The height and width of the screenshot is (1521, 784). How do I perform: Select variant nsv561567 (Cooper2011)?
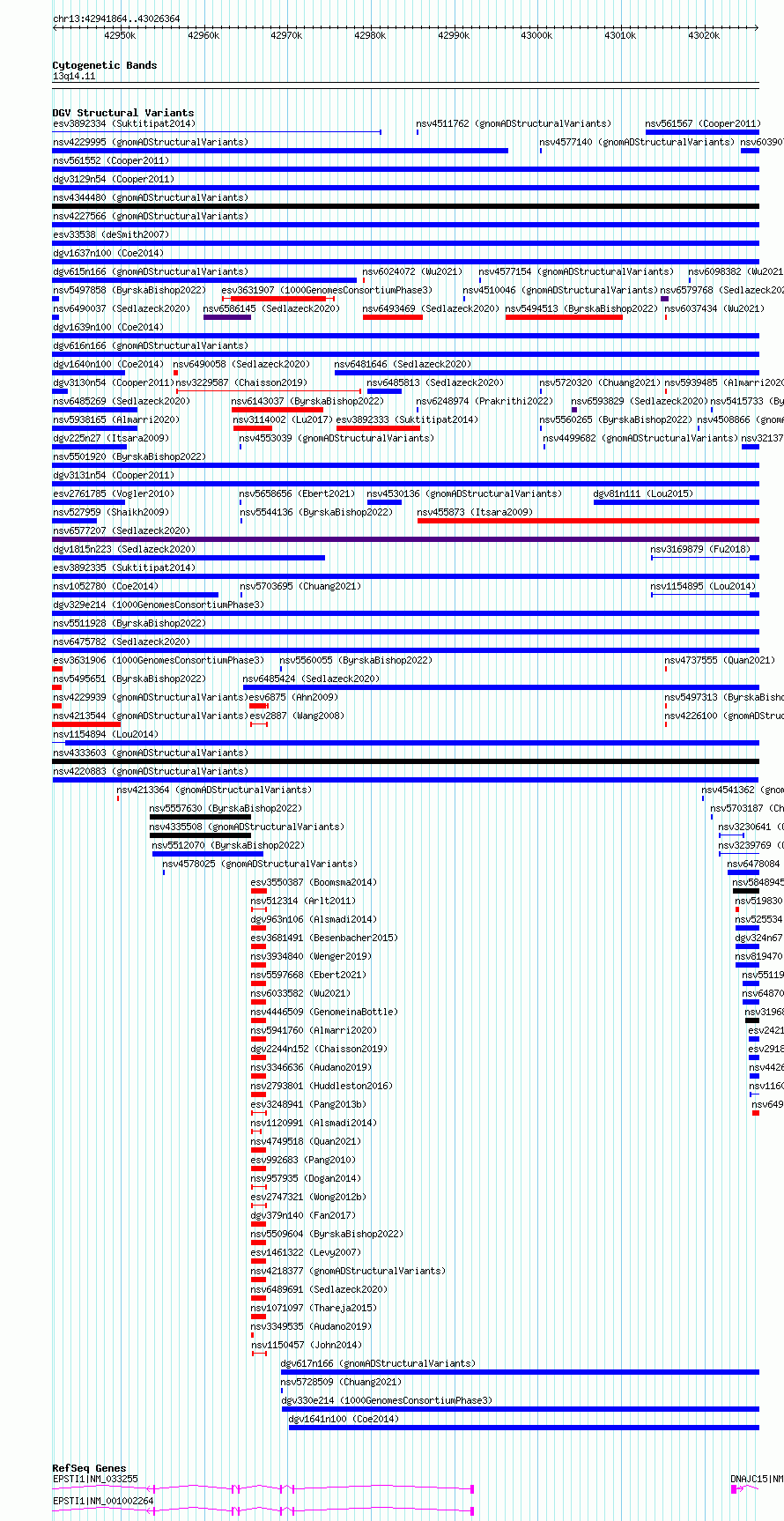[x=703, y=124]
